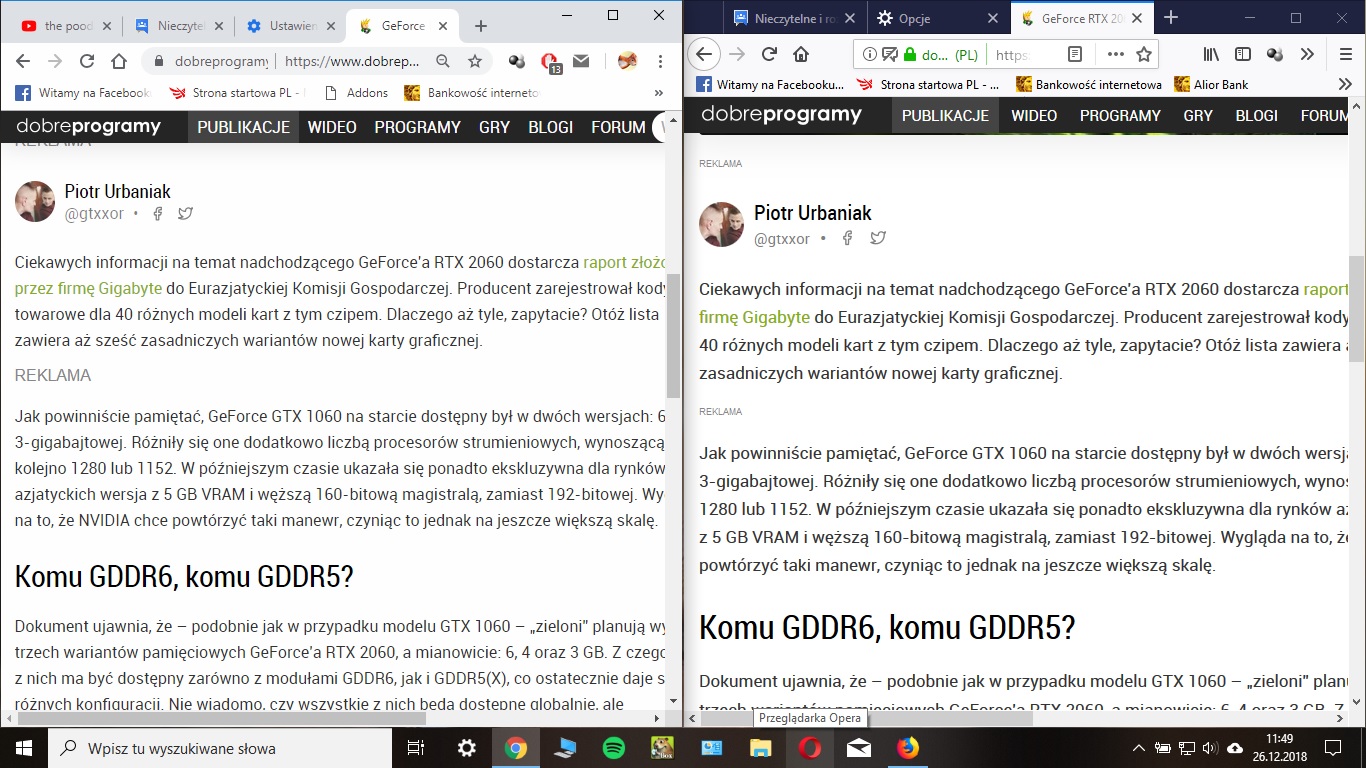Image resolution: width=1366 pixels, height=768 pixels.
Task: Open Chrome home page button
Action: 119,61
